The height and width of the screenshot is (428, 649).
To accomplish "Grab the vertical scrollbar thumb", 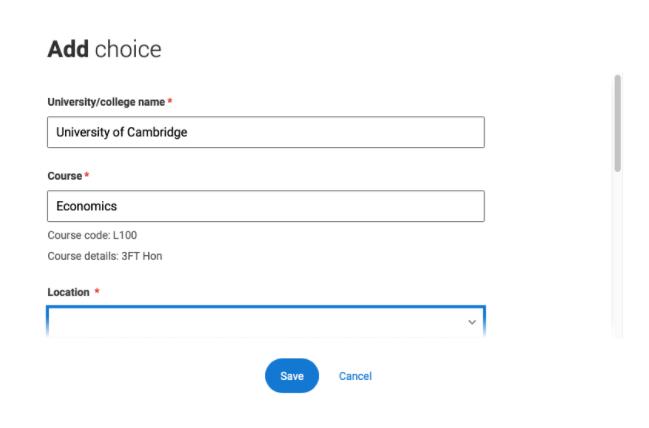I will (617, 122).
